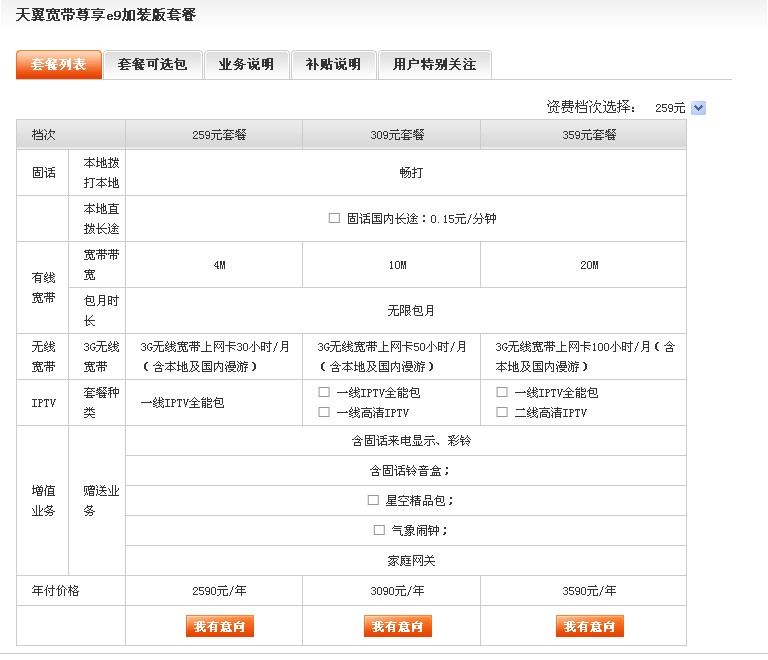Open the 补贴说明 tab
The width and height of the screenshot is (768, 660).
(334, 65)
